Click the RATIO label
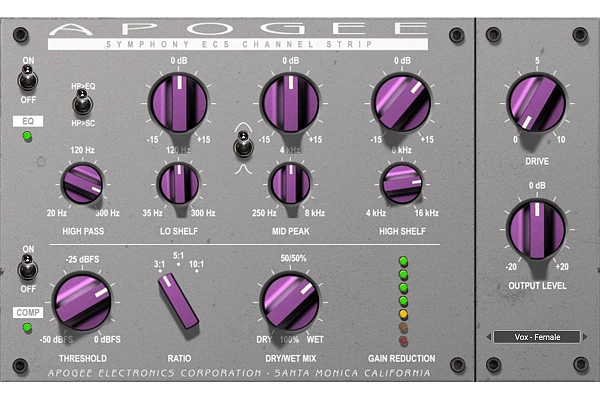The height and width of the screenshot is (400, 600). 179,358
